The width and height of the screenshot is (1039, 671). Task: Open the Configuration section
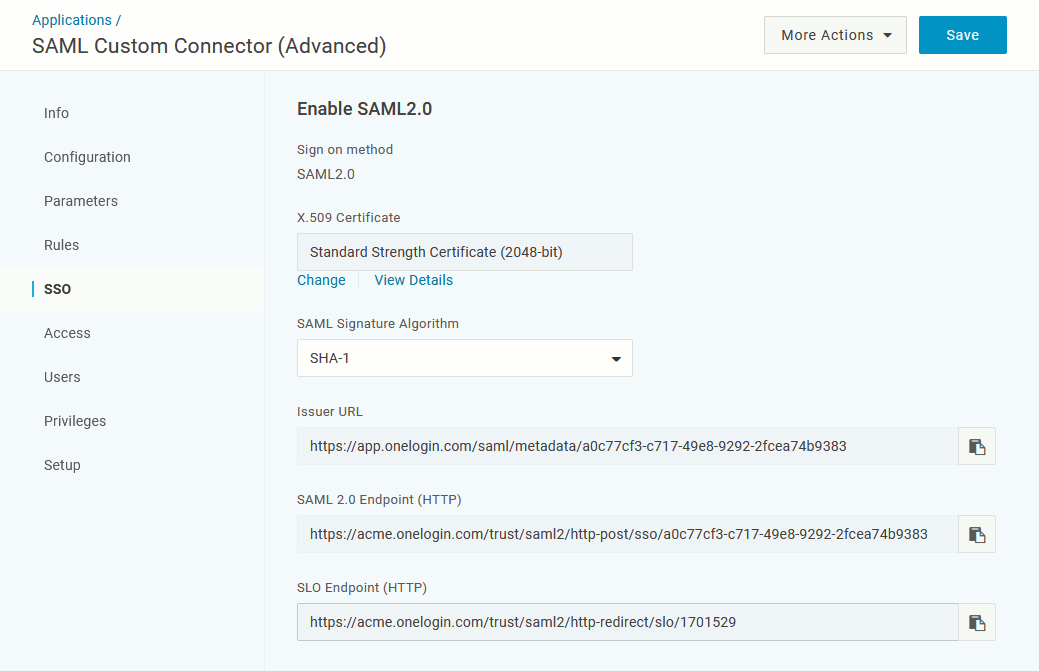pos(87,157)
